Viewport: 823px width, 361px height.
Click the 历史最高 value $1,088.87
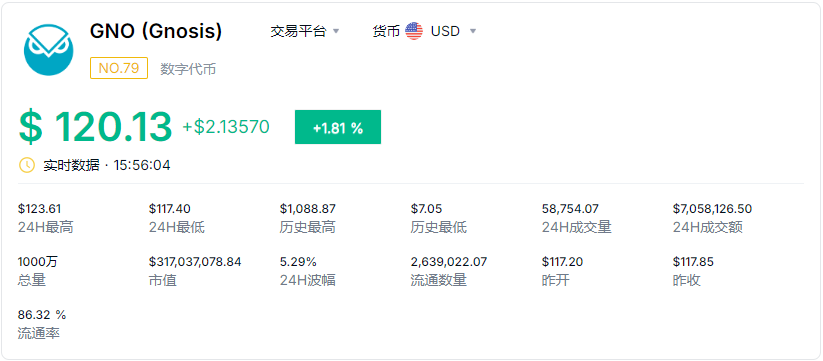(308, 209)
